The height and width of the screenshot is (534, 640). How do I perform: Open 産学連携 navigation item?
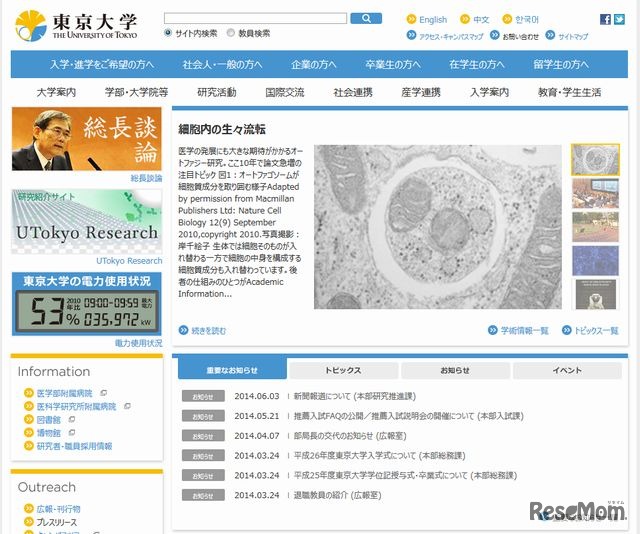coord(421,92)
